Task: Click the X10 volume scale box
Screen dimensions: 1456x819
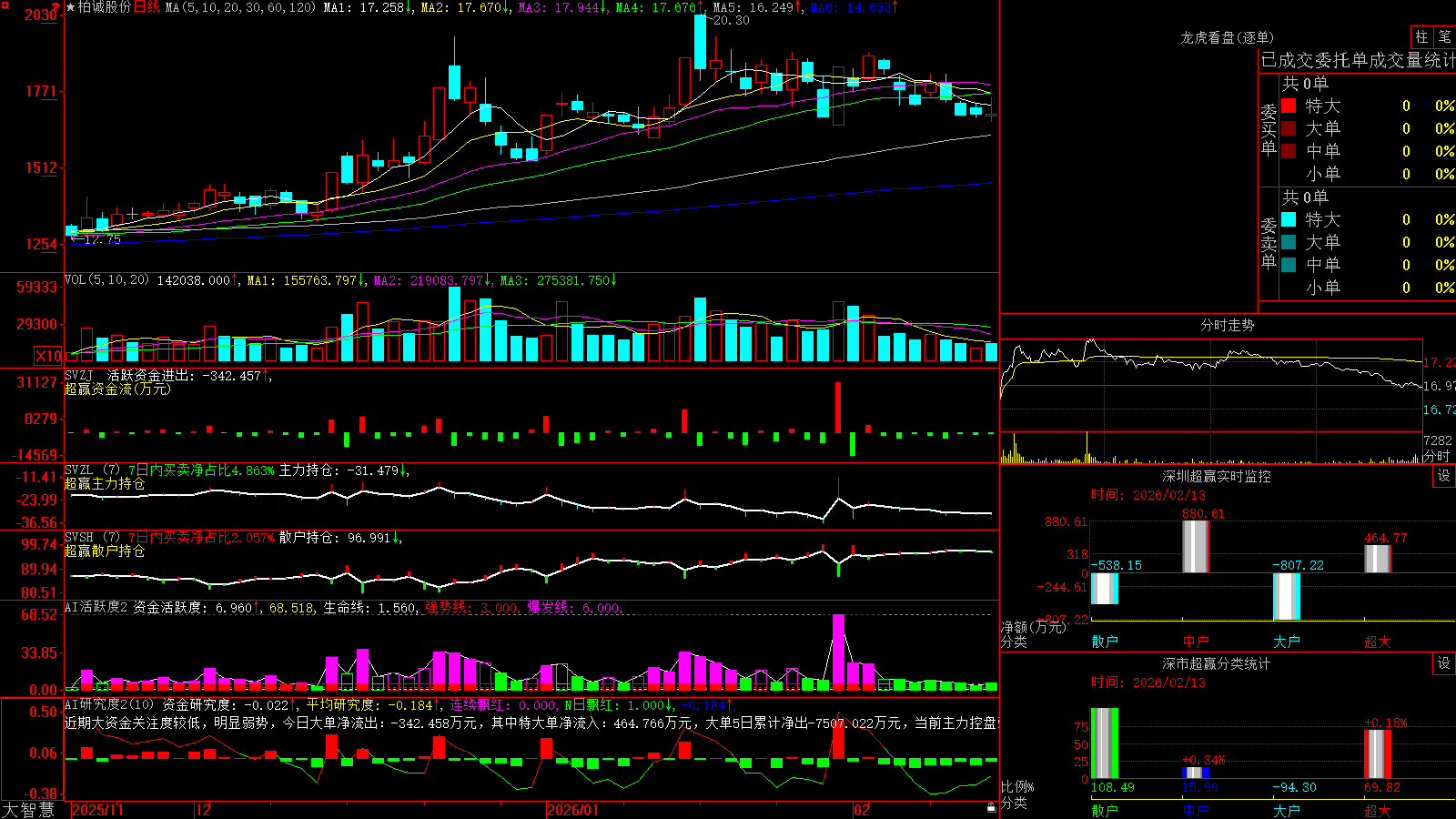Action: click(49, 356)
